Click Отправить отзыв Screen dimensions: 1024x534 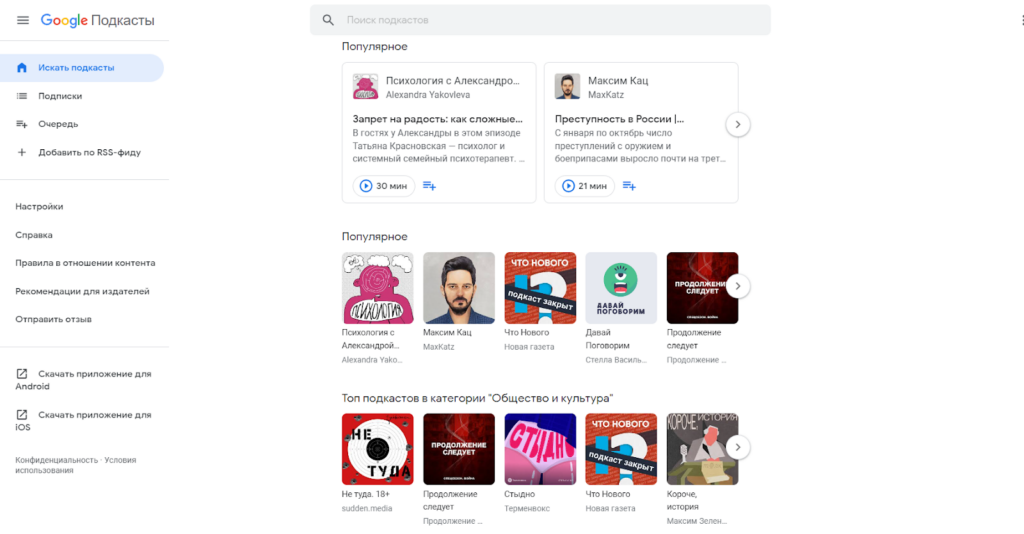54,319
